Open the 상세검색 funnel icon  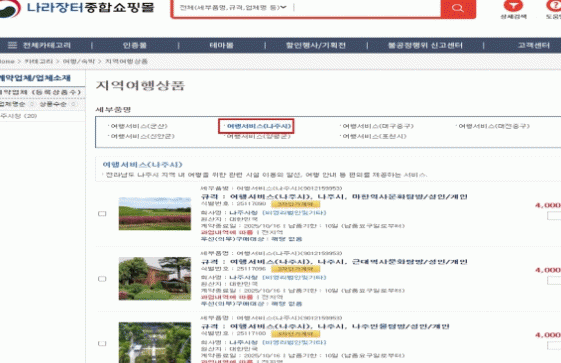pos(513,6)
